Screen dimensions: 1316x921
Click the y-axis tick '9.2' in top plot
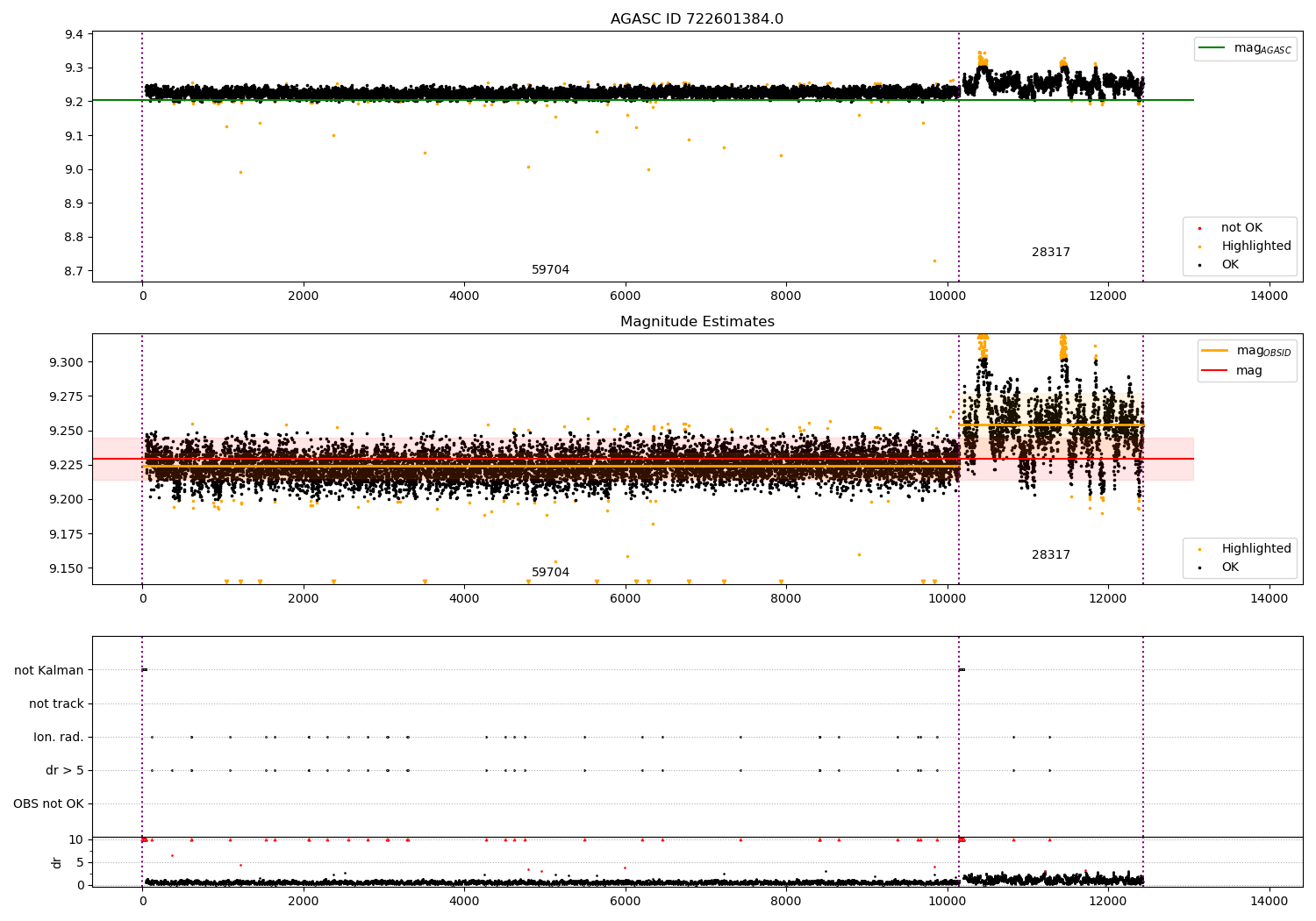tap(75, 102)
